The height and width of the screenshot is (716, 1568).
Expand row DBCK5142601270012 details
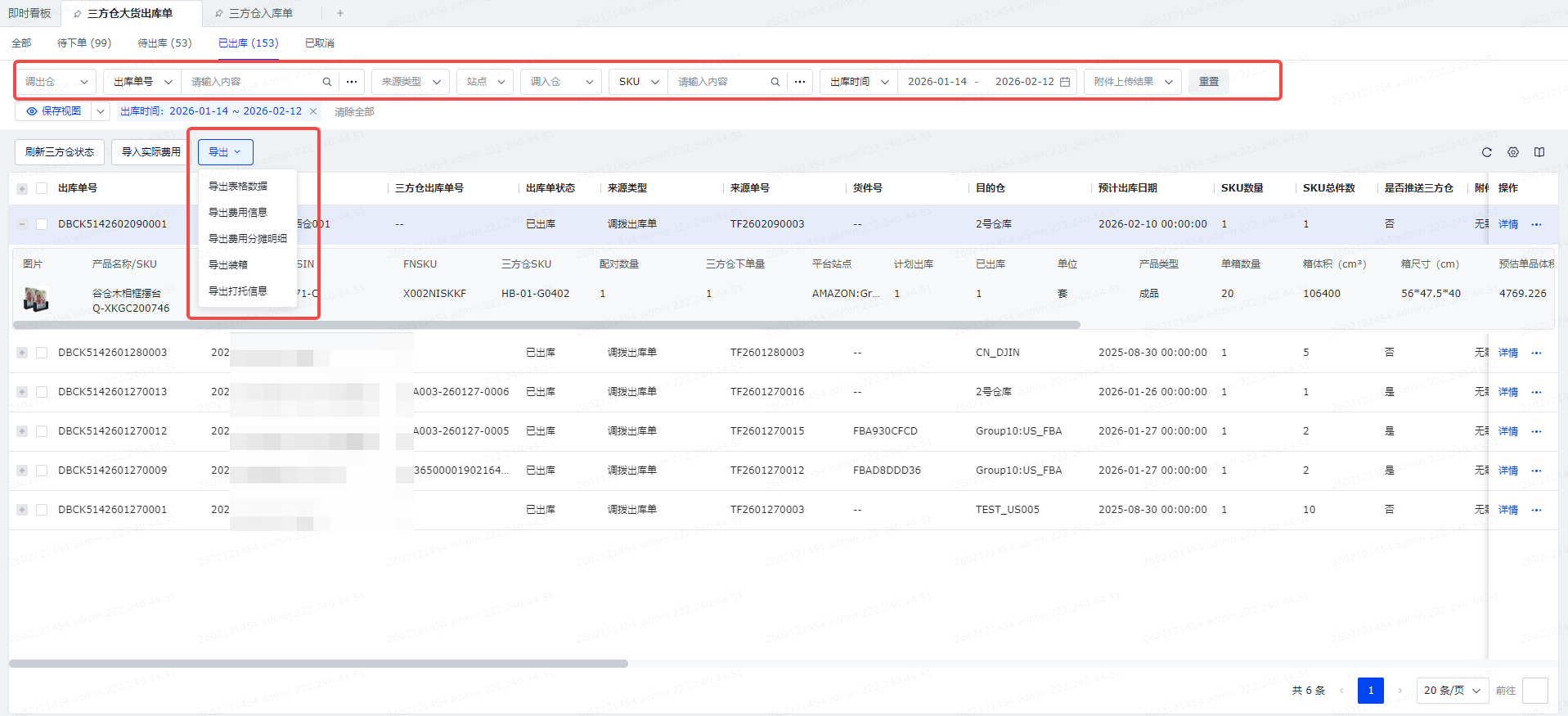point(22,431)
